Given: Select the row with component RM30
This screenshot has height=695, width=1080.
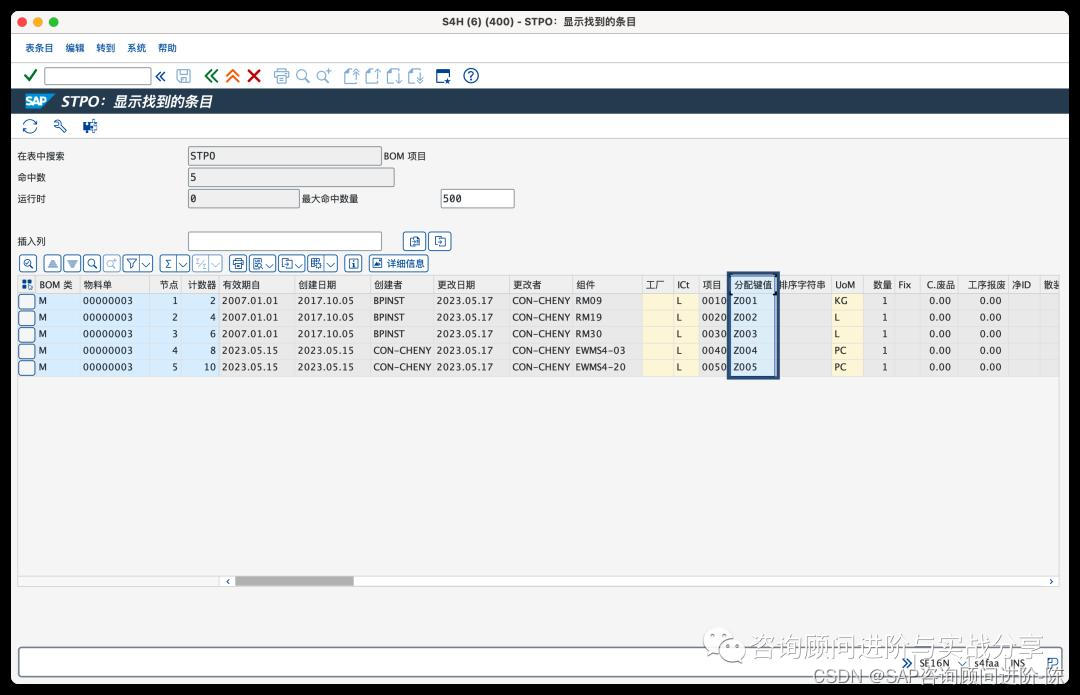Looking at the screenshot, I should pos(27,334).
